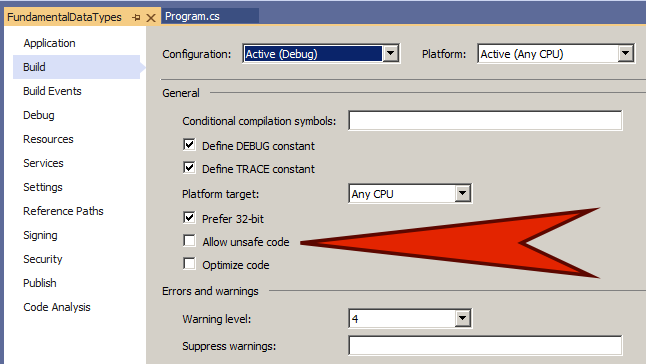Open the Signing page
Image resolution: width=646 pixels, height=364 pixels.
pyautogui.click(x=40, y=235)
